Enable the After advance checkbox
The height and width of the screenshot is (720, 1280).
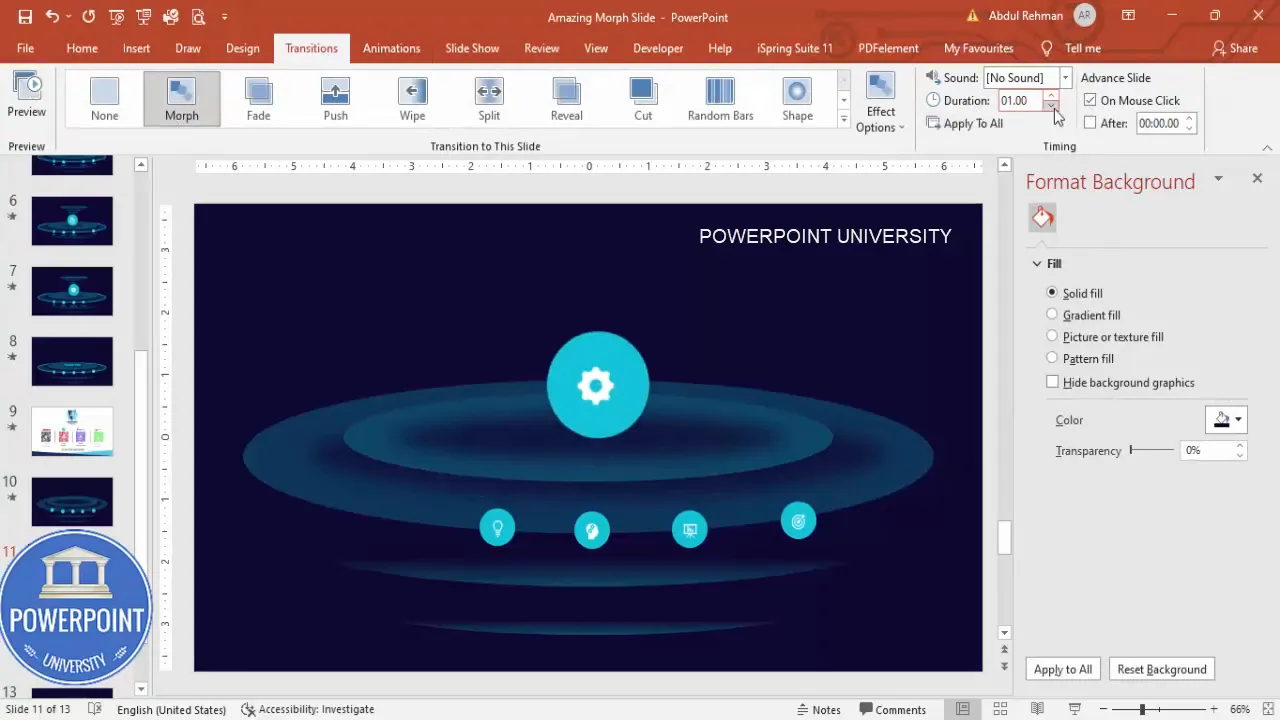(x=1090, y=123)
